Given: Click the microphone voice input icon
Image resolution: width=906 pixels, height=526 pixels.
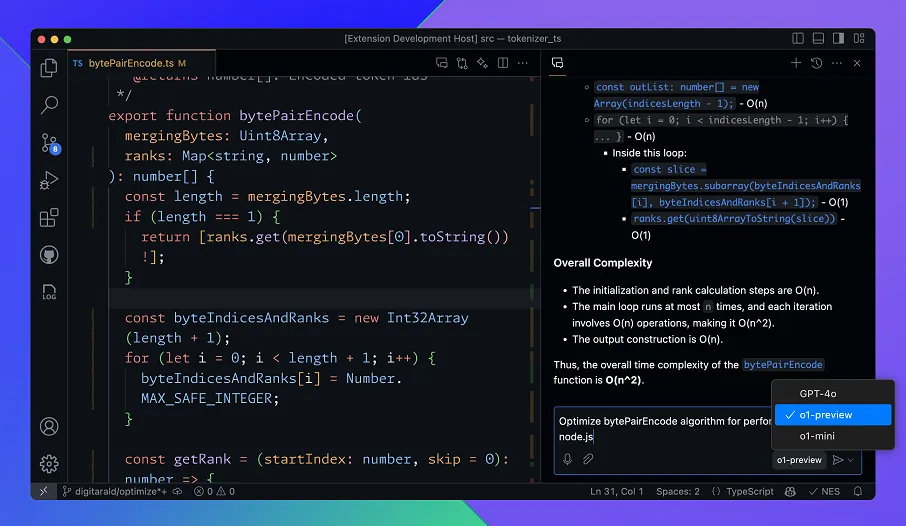Looking at the screenshot, I should [x=567, y=459].
